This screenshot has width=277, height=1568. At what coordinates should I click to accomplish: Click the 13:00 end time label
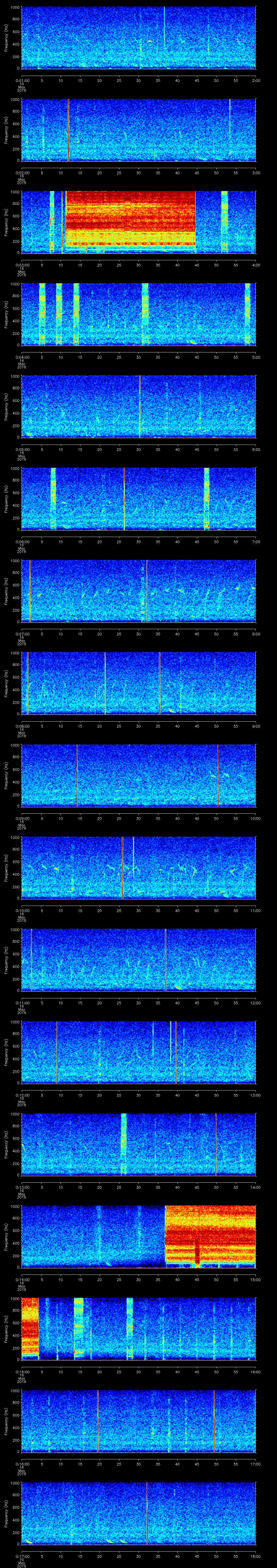pos(255,1095)
